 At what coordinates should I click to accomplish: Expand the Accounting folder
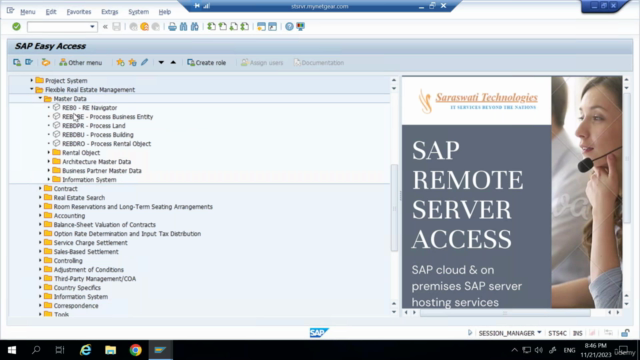(x=40, y=215)
